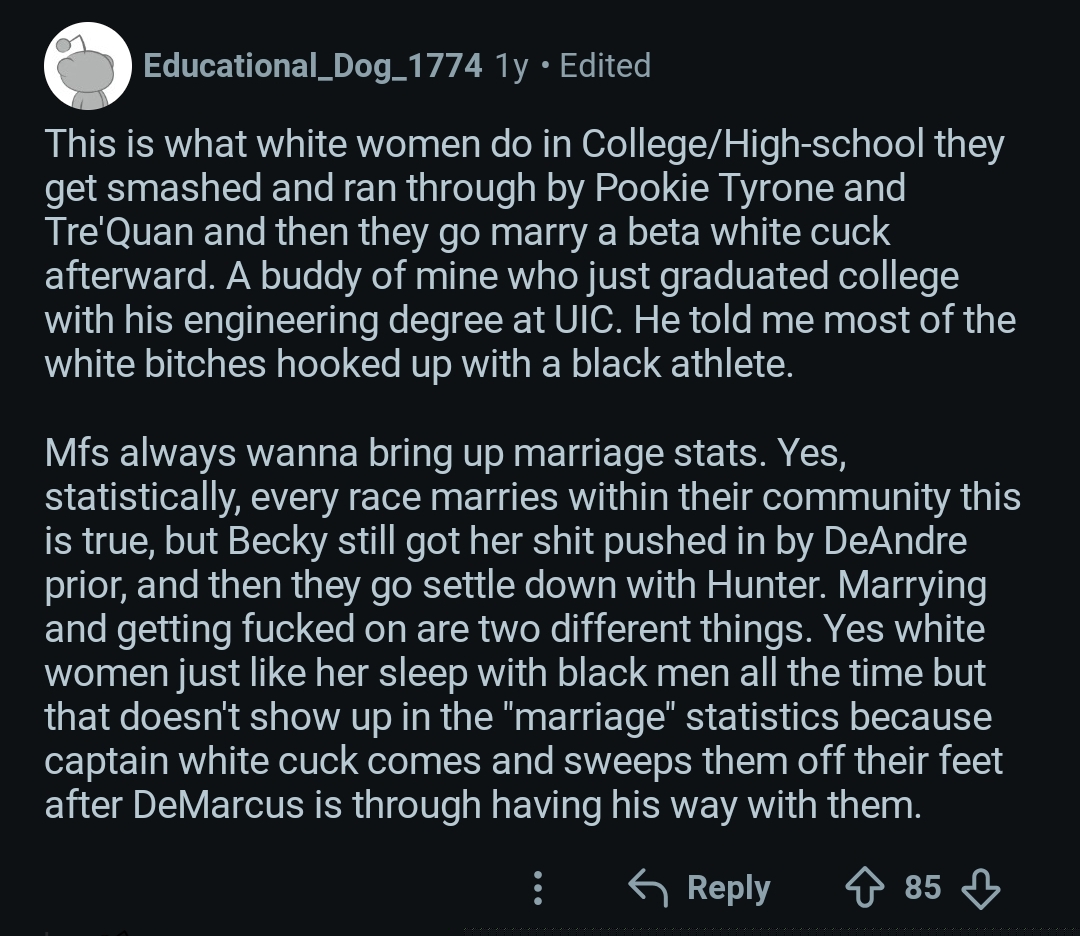Image resolution: width=1080 pixels, height=936 pixels.
Task: Click the "Edited" label in the header
Action: [605, 66]
